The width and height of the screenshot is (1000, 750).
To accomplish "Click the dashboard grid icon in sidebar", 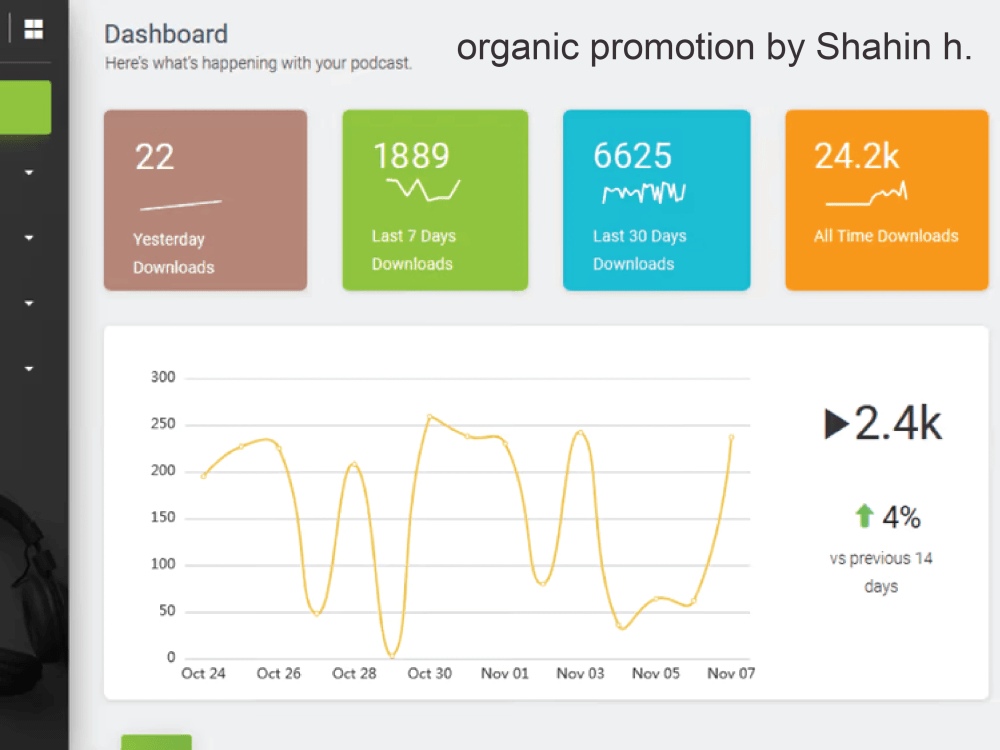I will 33,29.
